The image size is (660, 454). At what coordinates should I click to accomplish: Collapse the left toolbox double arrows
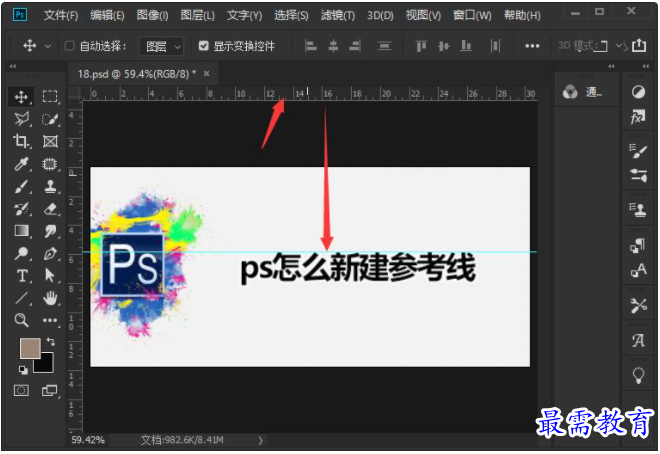point(13,66)
